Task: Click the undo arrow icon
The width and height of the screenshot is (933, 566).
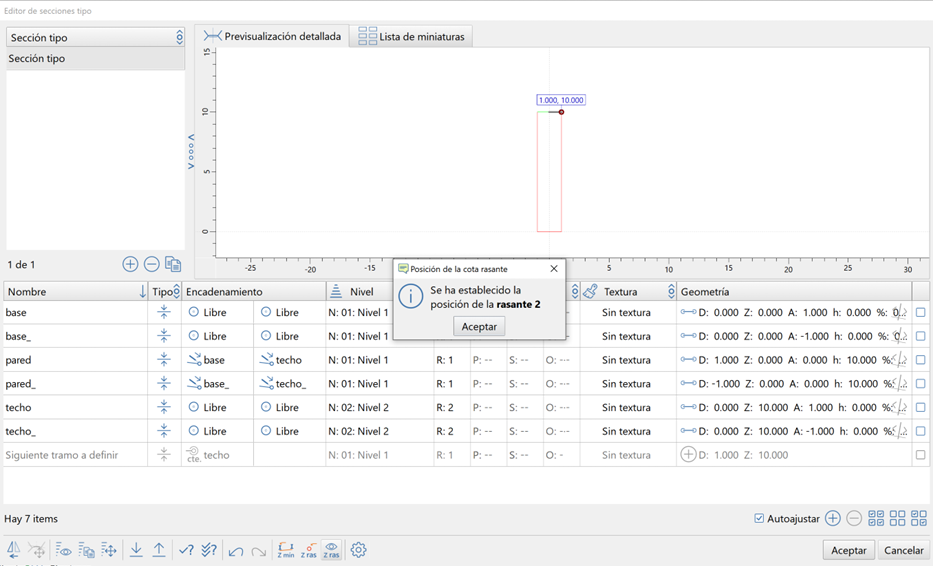Action: point(236,550)
